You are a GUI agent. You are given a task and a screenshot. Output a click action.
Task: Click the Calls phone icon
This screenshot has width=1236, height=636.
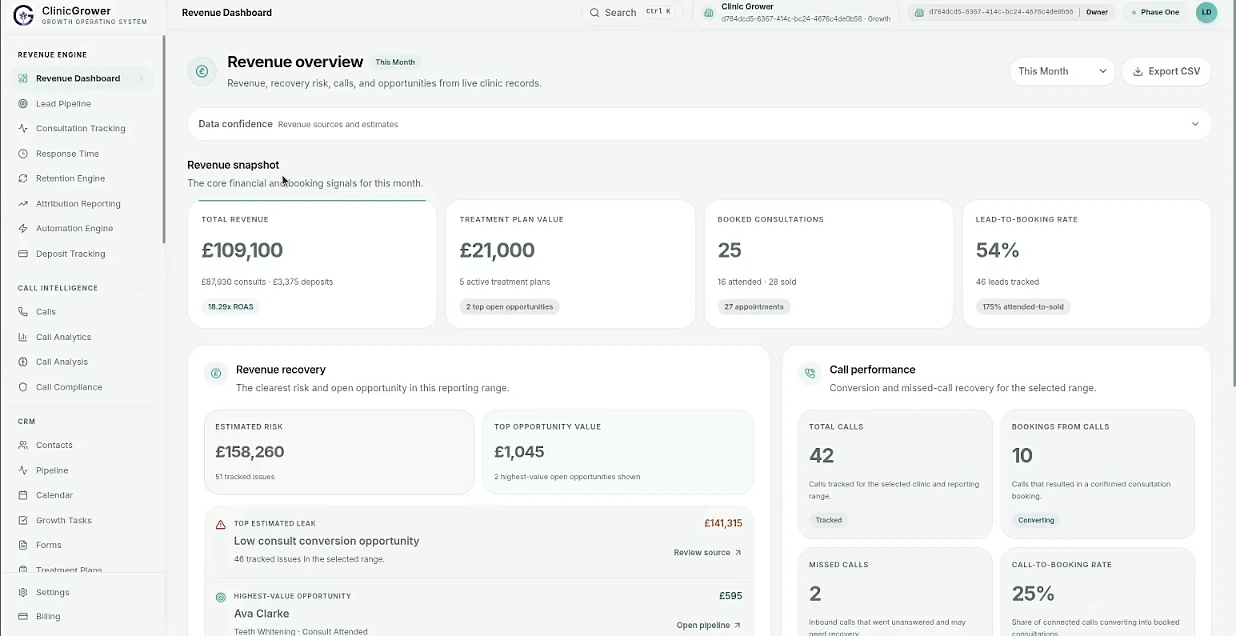click(24, 312)
